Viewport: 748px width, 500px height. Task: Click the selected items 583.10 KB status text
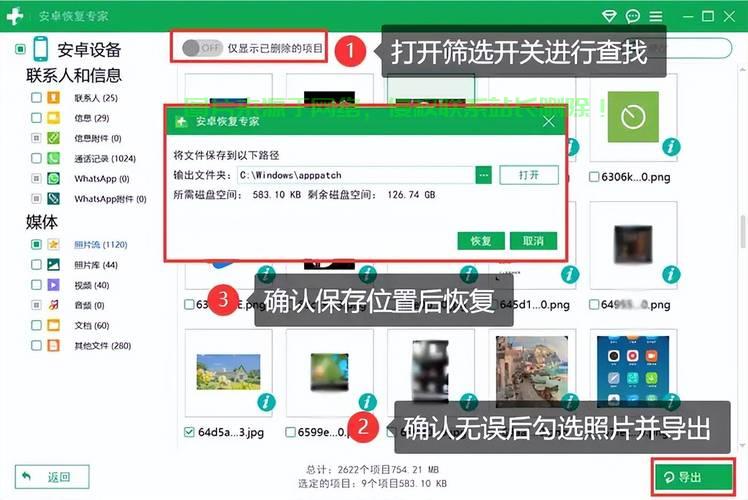(372, 483)
